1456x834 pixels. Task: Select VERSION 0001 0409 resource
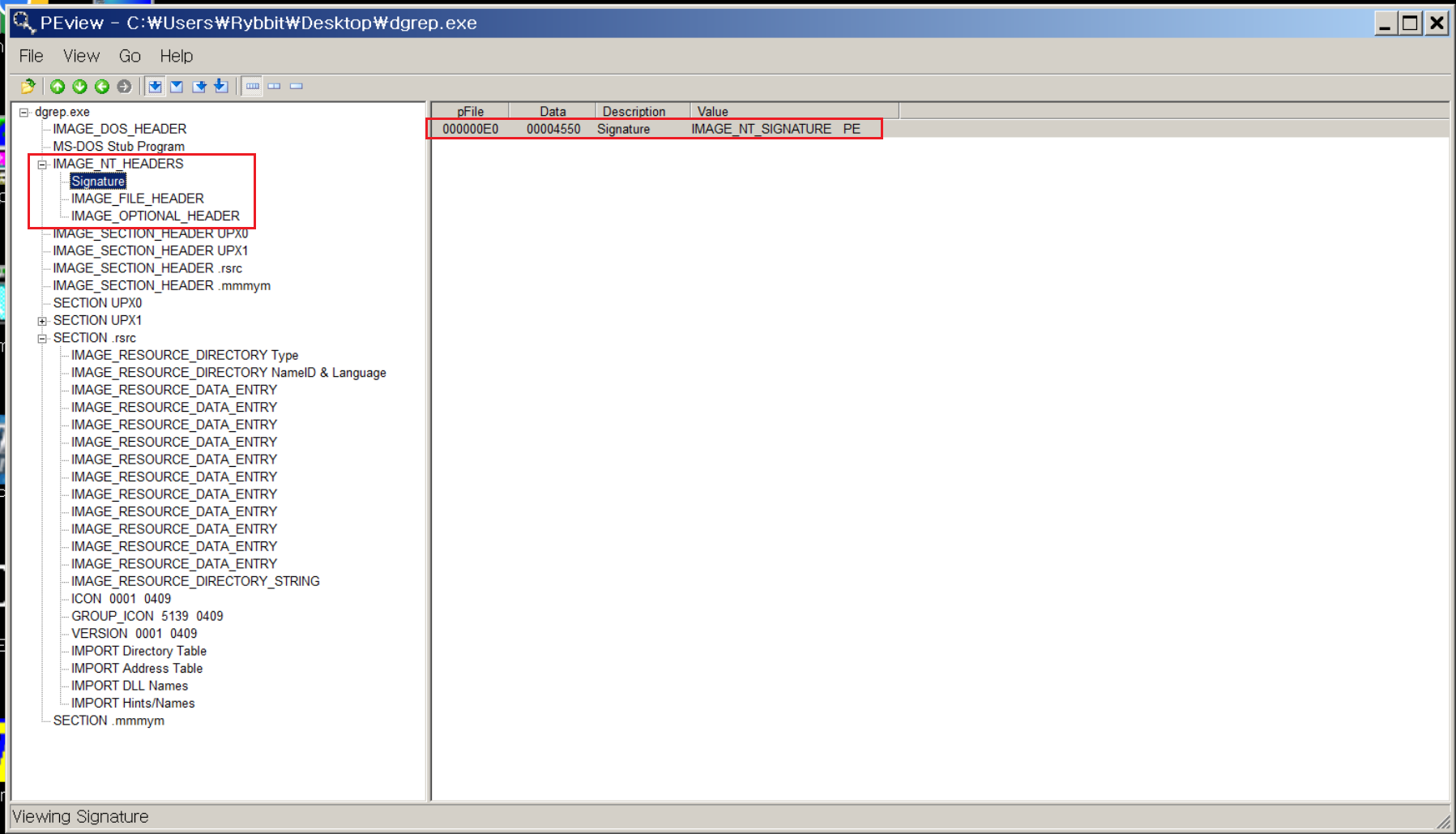(134, 634)
